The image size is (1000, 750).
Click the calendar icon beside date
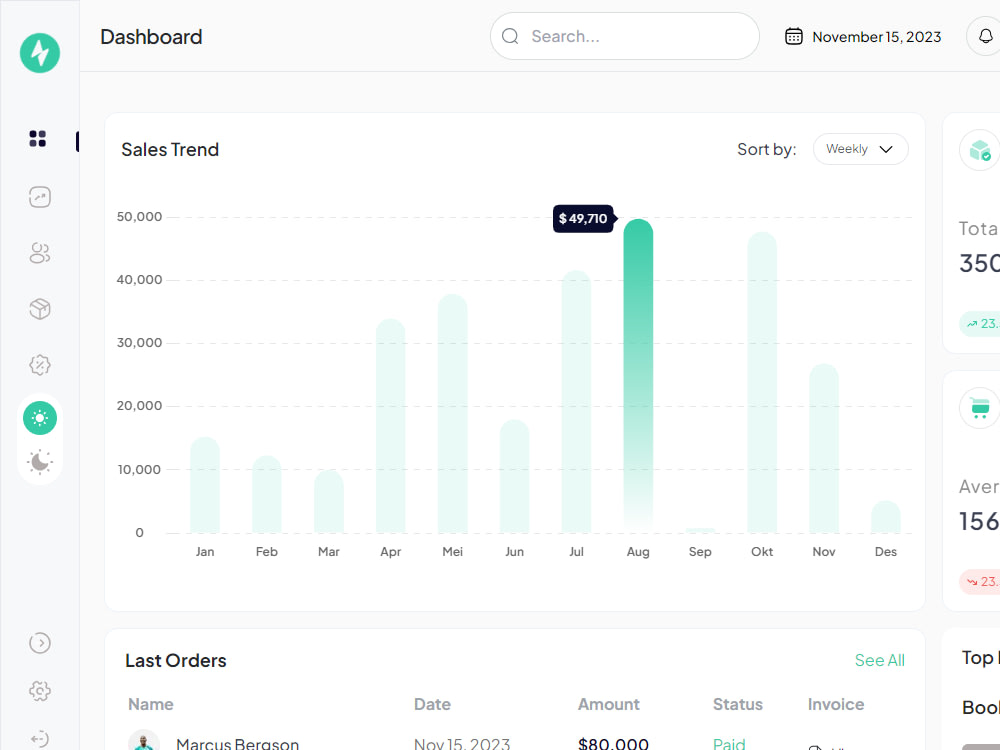point(793,36)
